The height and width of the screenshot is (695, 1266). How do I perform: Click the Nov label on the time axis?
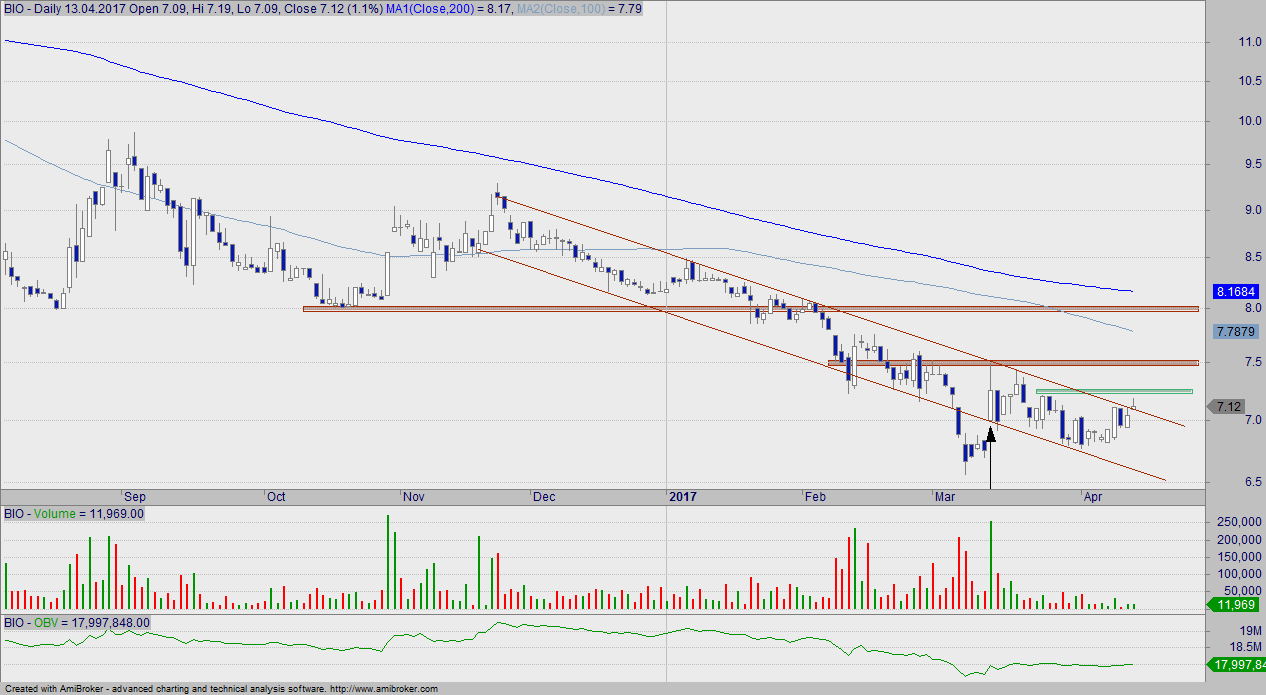(414, 496)
